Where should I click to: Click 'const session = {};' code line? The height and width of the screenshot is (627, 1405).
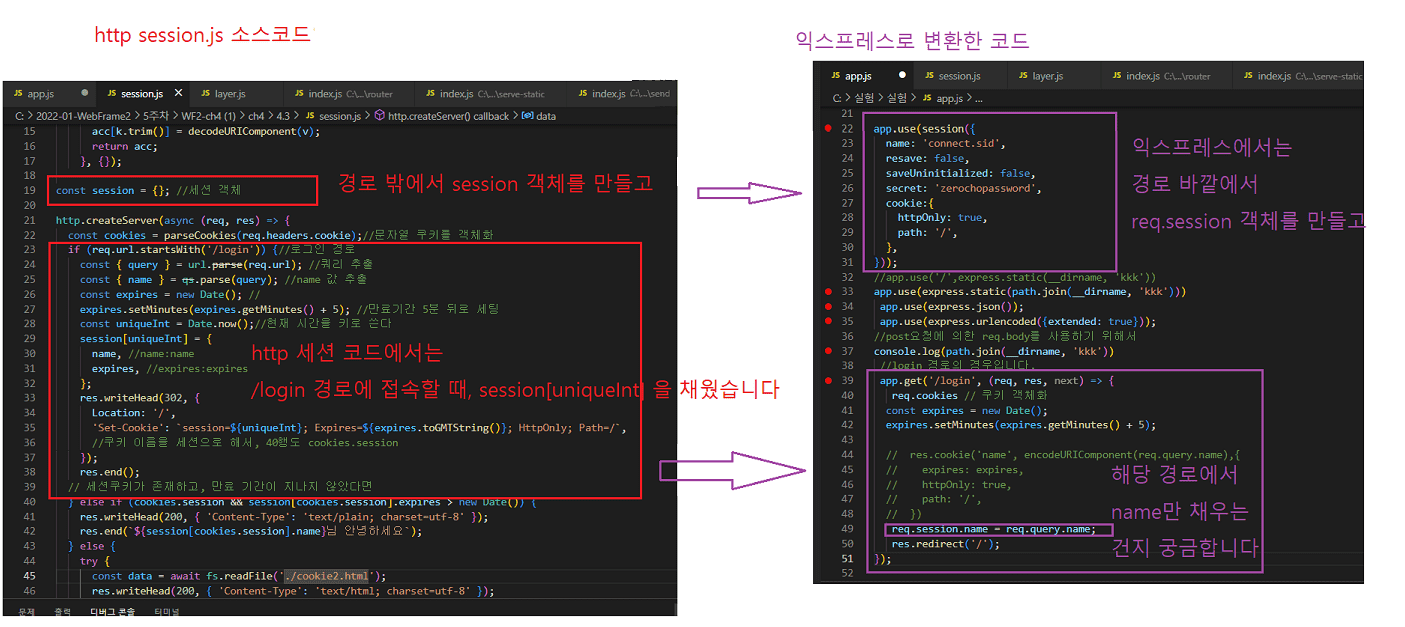pyautogui.click(x=148, y=190)
